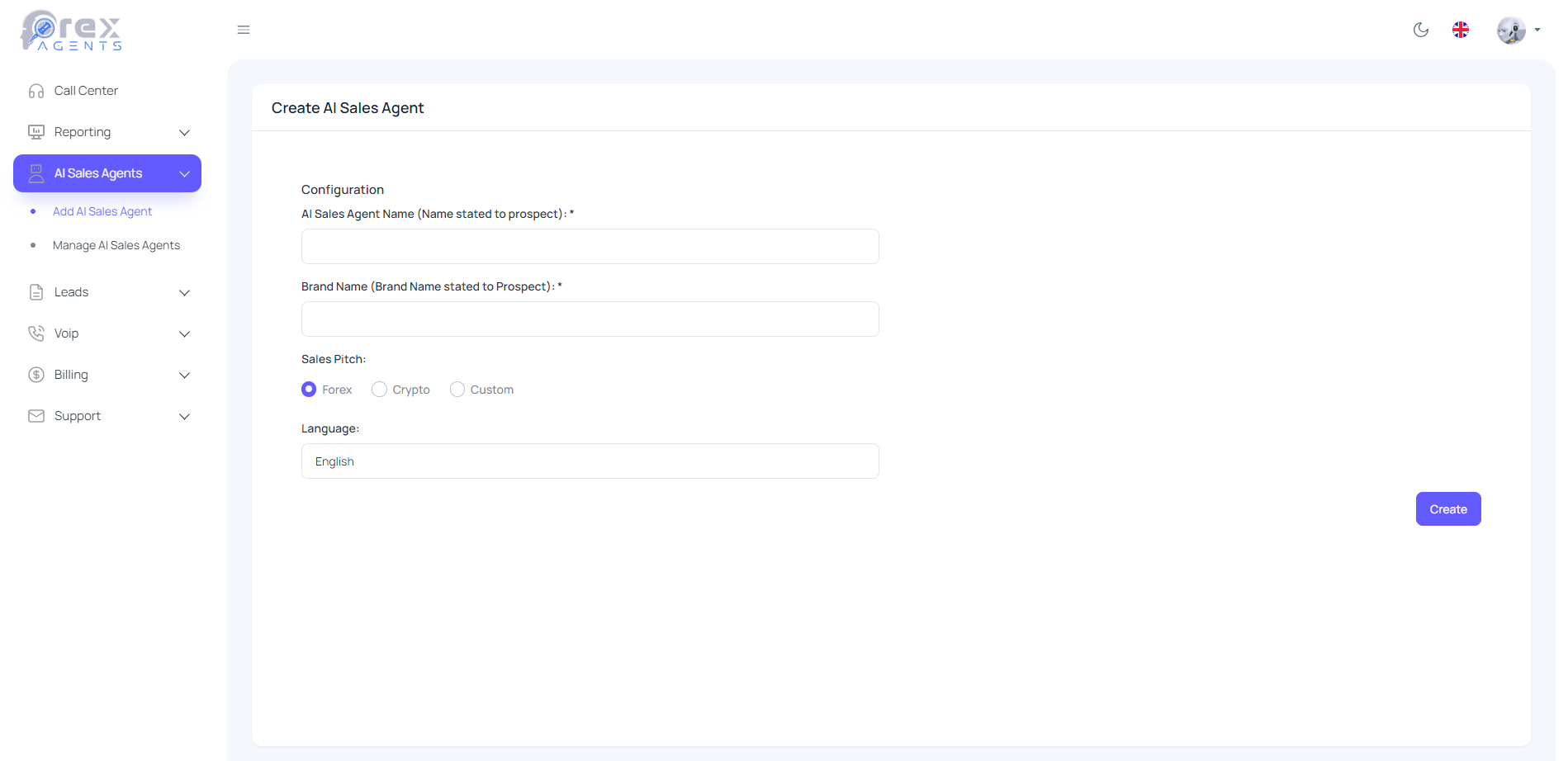The height and width of the screenshot is (761, 1568).
Task: Open the language flag selector
Action: pyautogui.click(x=1460, y=30)
